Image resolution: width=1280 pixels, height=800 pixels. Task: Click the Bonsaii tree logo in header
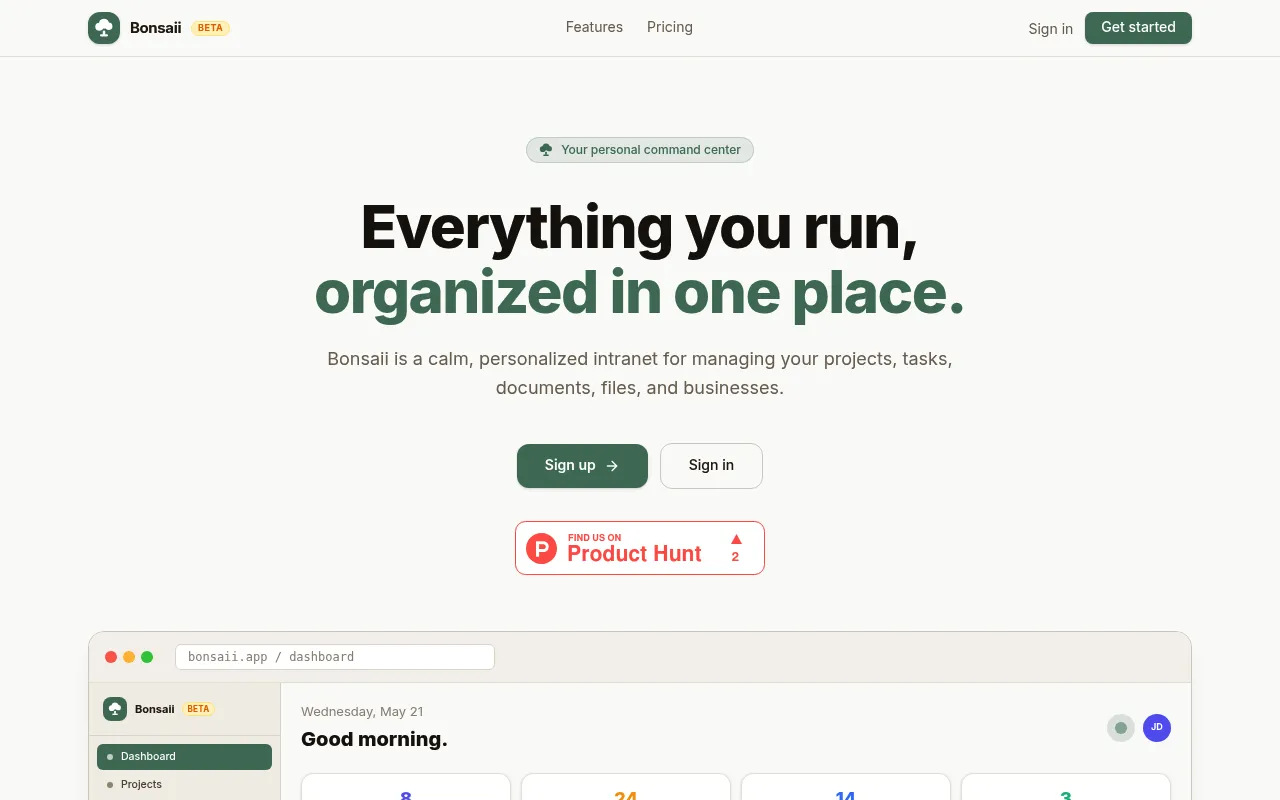click(x=104, y=28)
